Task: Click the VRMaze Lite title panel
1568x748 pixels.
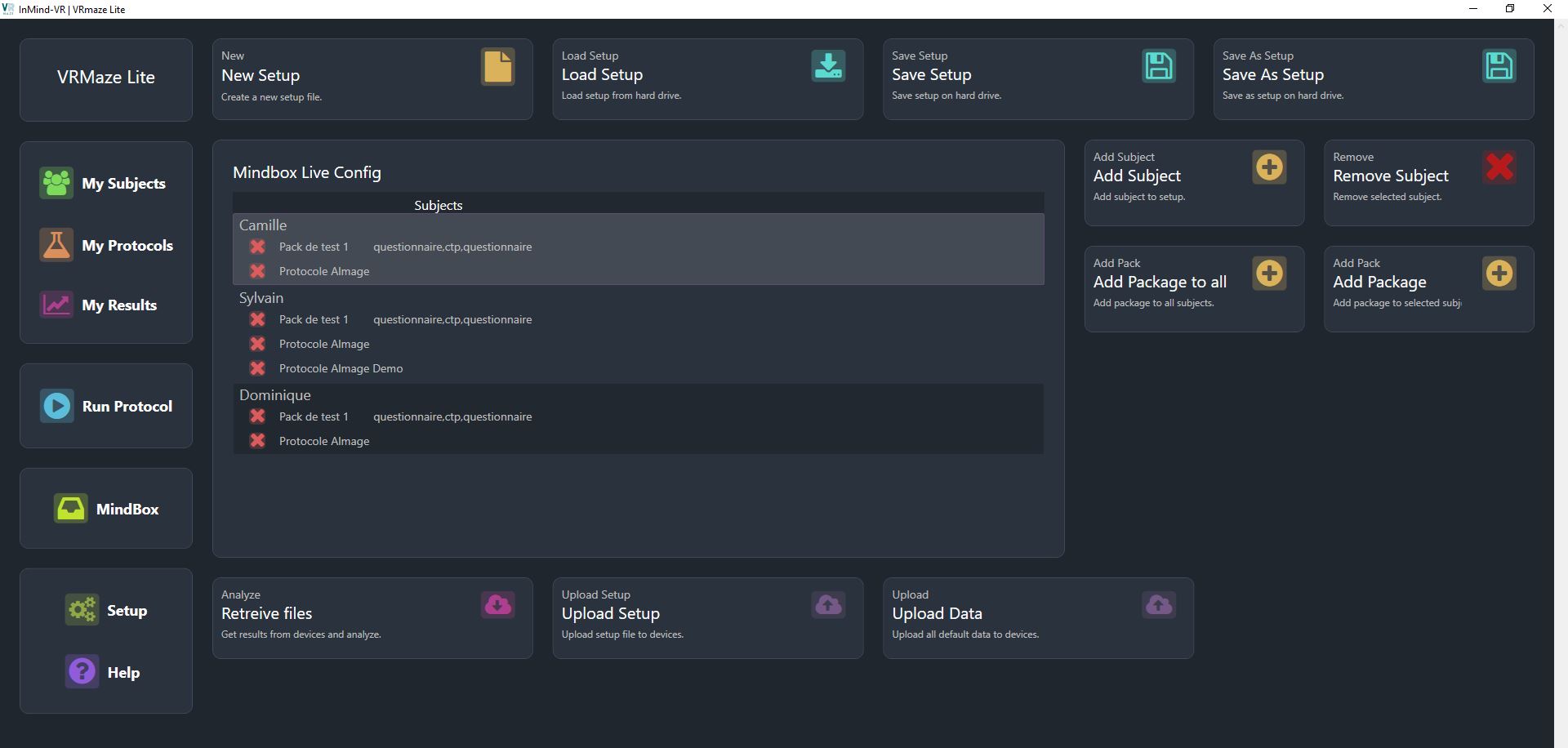Action: pyautogui.click(x=106, y=79)
